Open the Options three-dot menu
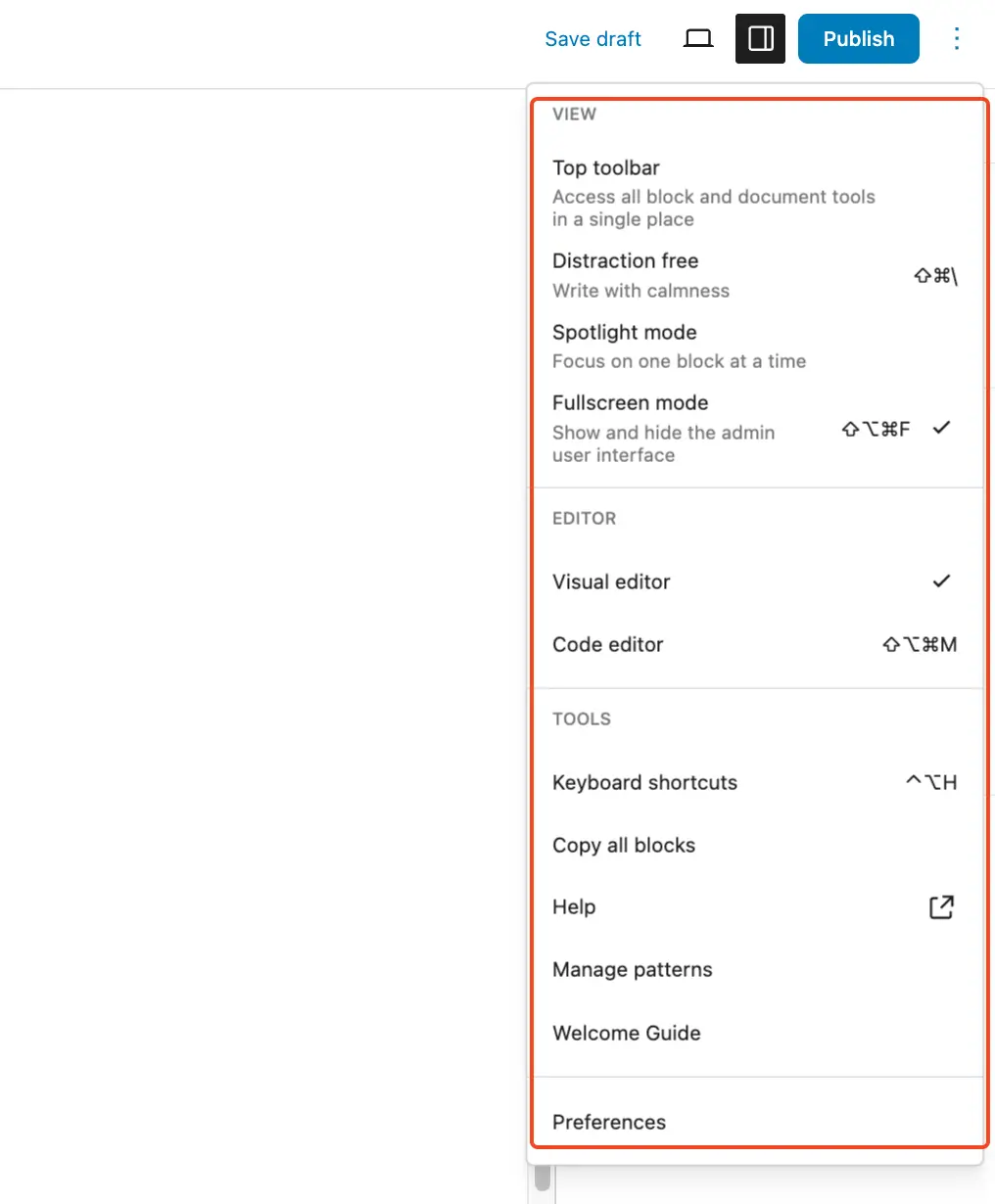This screenshot has width=995, height=1204. [957, 38]
